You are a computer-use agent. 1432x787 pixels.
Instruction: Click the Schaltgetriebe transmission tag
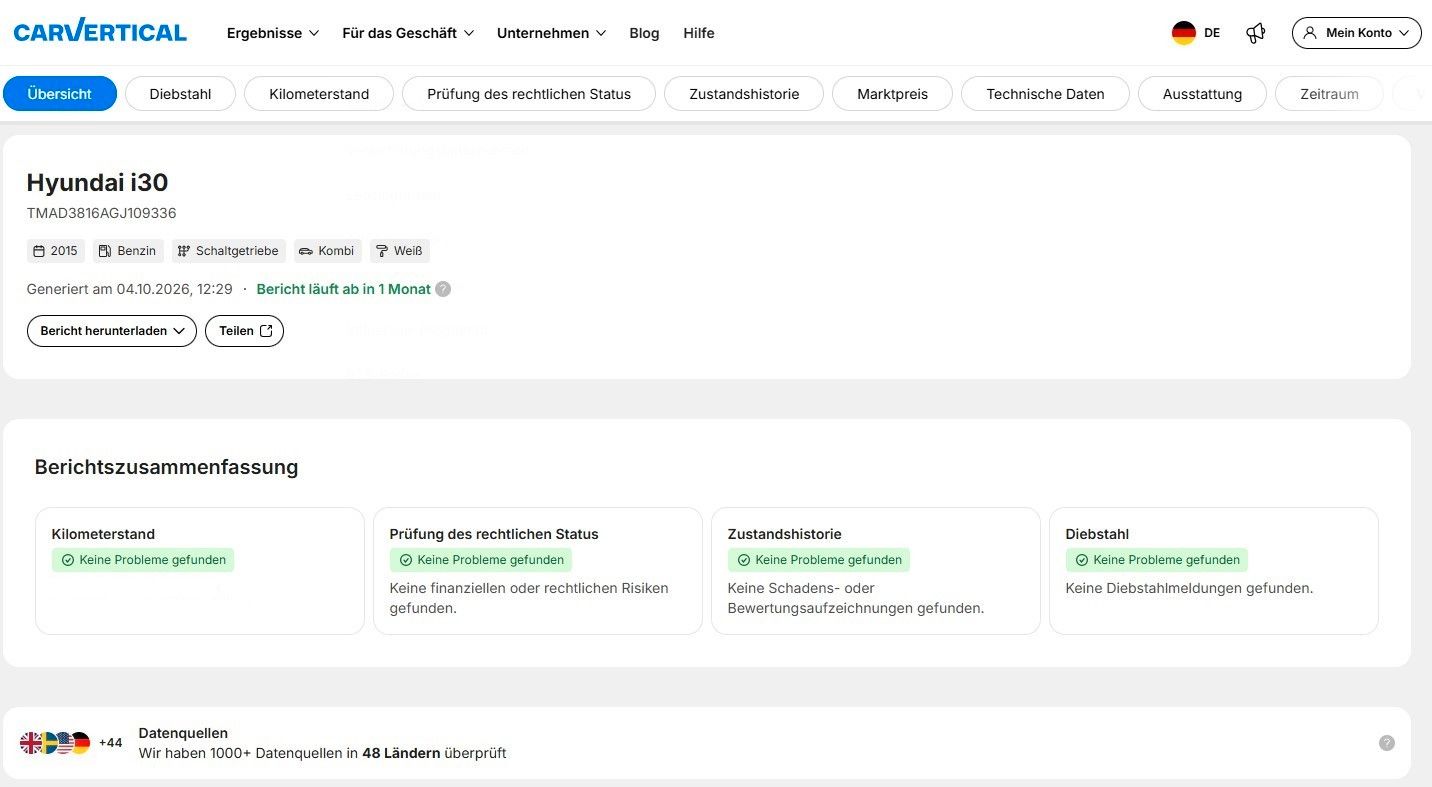click(x=229, y=251)
